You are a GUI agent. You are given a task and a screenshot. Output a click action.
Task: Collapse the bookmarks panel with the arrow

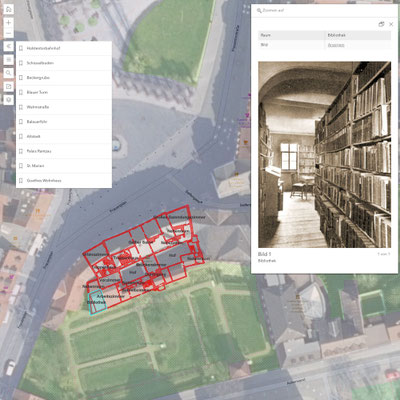click(x=9, y=46)
